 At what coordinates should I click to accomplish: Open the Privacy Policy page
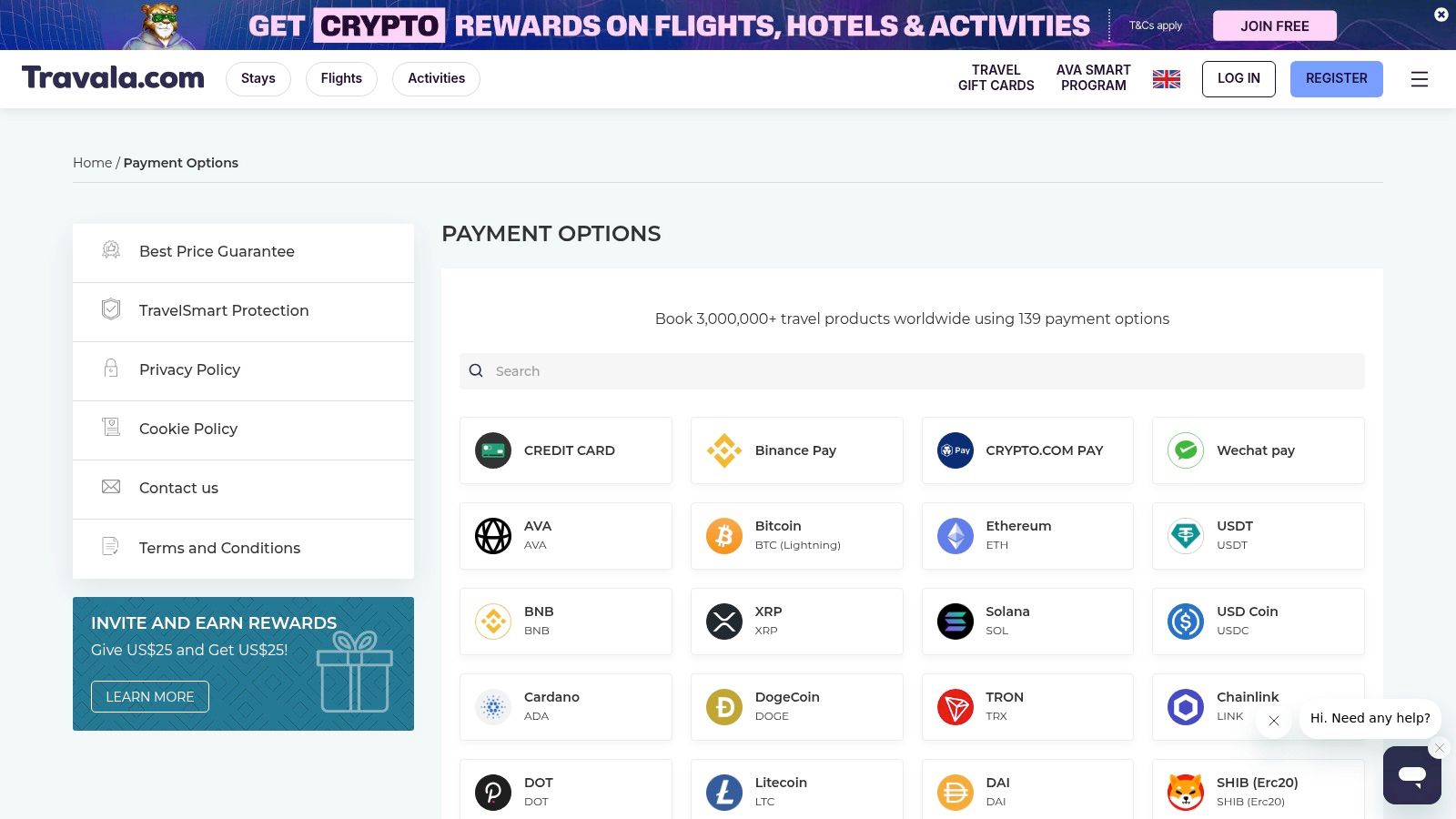[189, 369]
